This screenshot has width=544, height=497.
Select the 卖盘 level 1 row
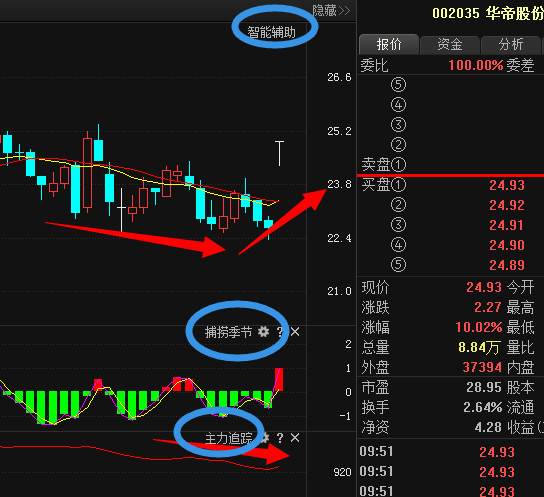coord(450,164)
